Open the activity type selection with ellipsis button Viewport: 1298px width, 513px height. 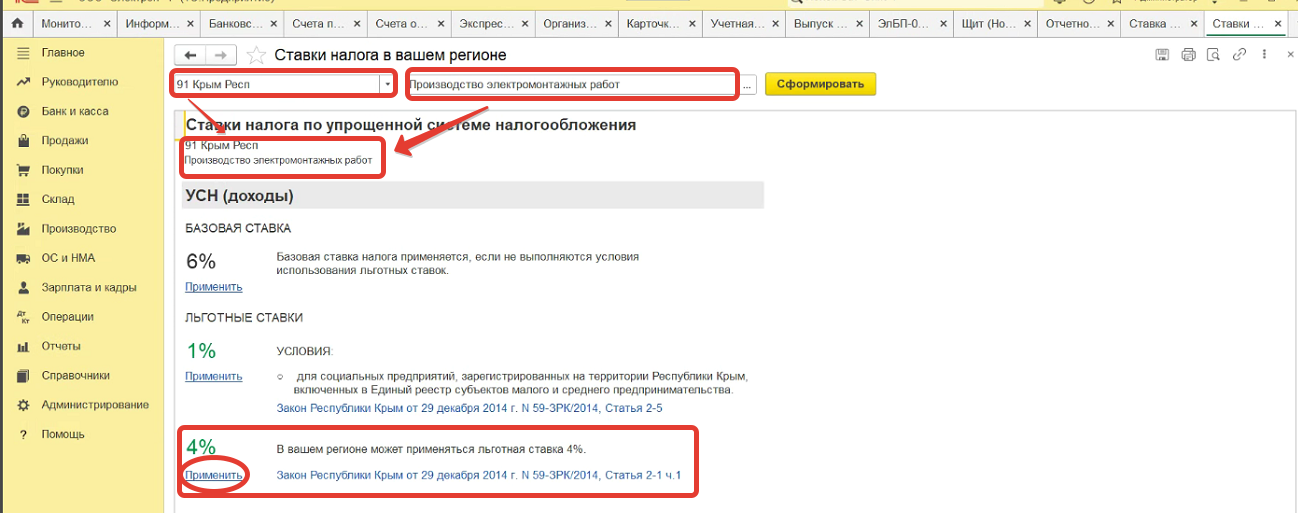tap(748, 85)
